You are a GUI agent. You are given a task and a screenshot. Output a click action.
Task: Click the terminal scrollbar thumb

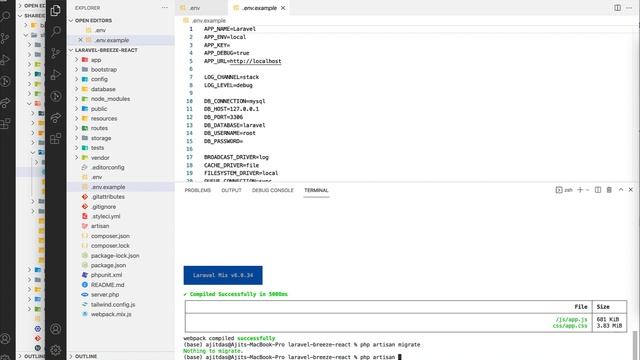click(635, 345)
